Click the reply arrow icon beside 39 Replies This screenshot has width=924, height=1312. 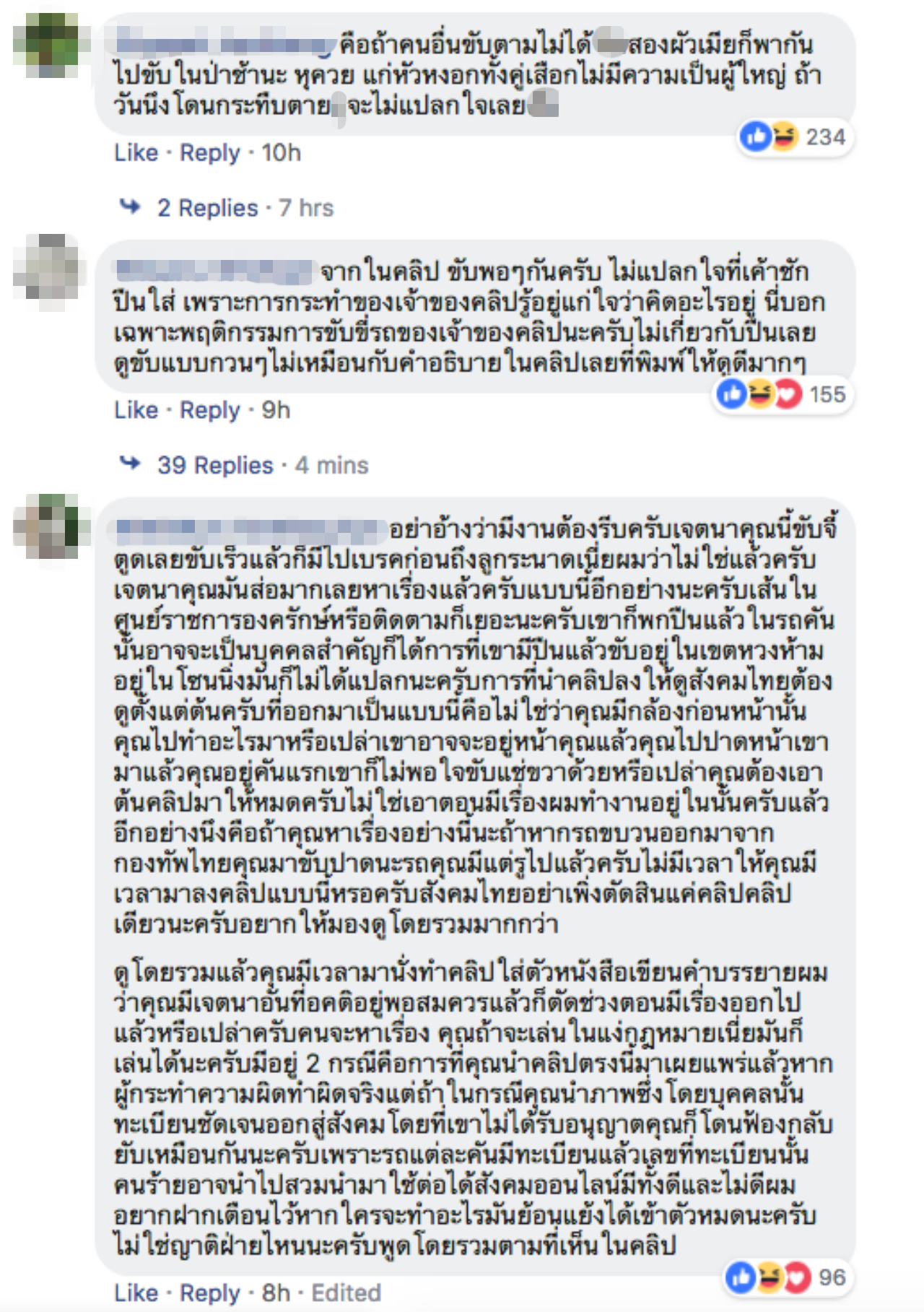click(x=131, y=464)
